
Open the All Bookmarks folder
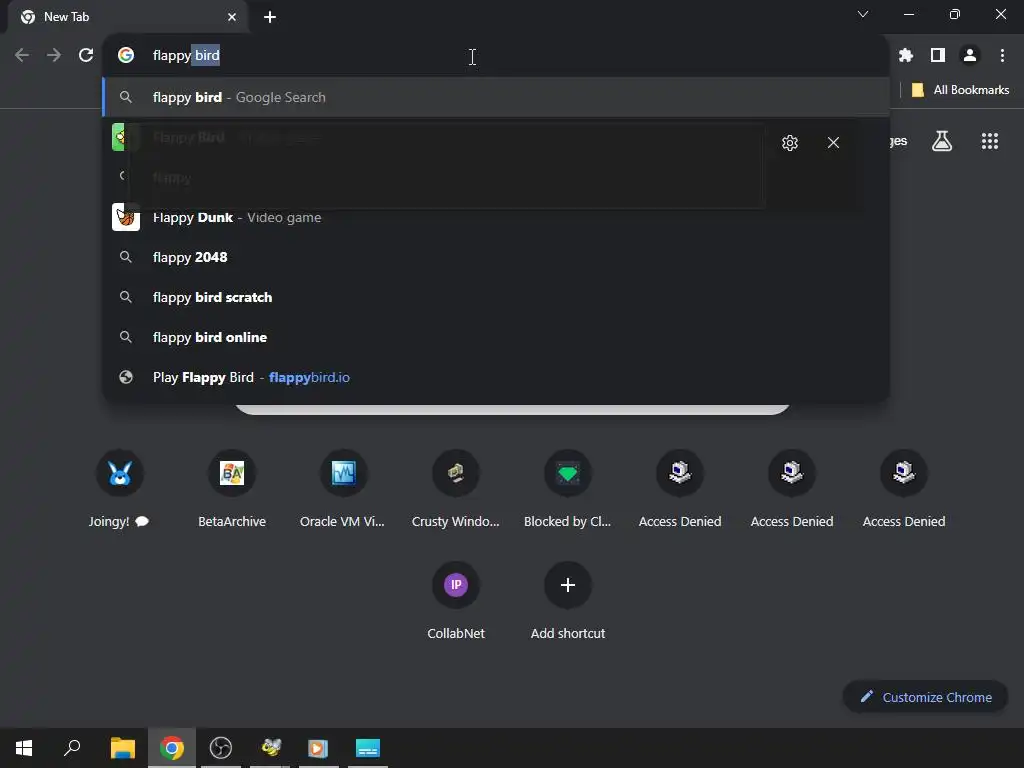coord(959,90)
